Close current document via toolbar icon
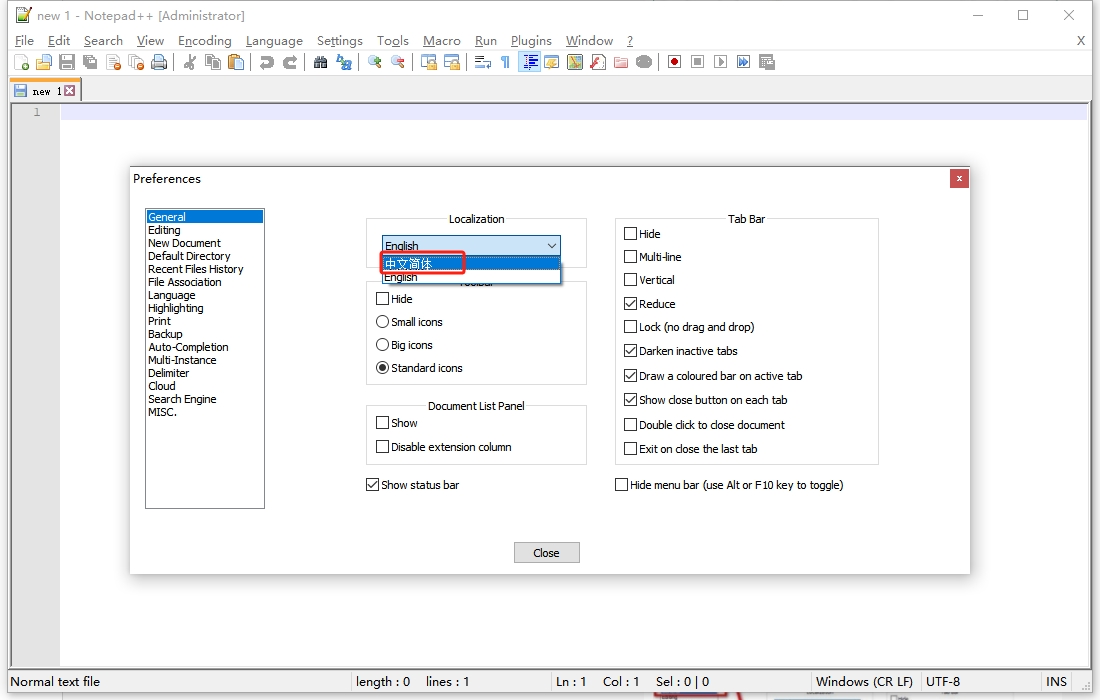The image size is (1100, 700). (113, 62)
